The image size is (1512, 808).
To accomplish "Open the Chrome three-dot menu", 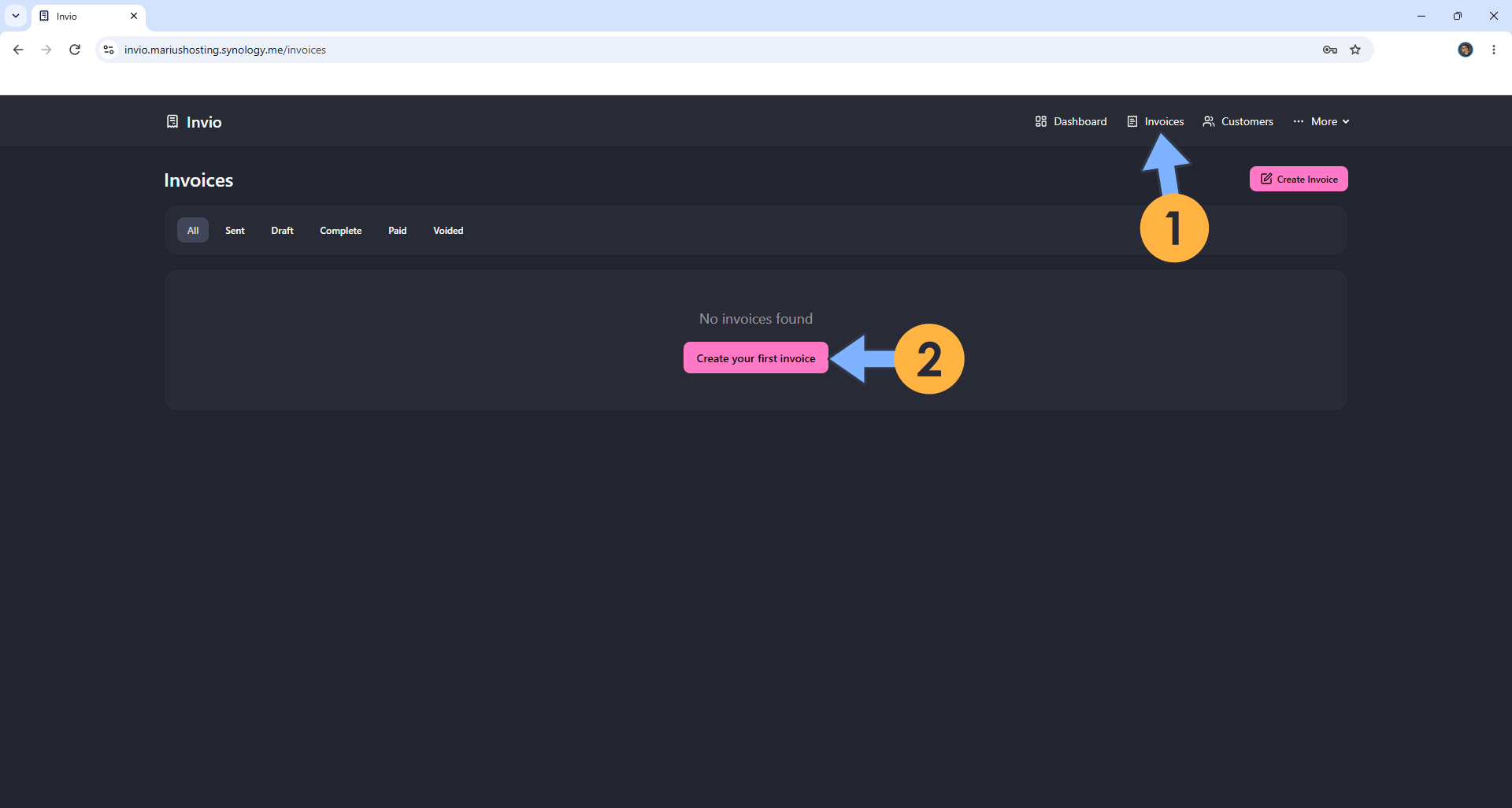I will click(1494, 50).
